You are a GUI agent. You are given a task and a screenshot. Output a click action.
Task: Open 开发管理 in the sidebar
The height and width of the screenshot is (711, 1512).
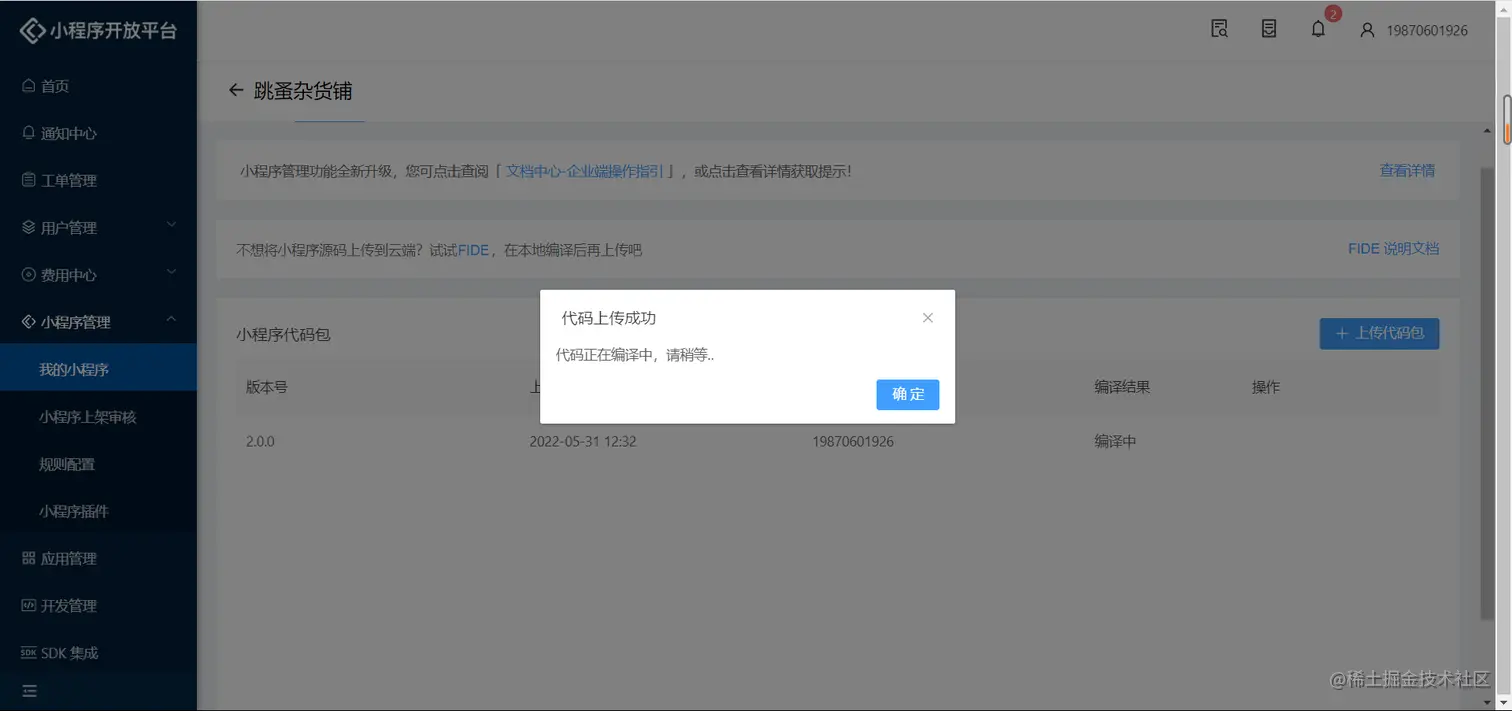point(98,605)
